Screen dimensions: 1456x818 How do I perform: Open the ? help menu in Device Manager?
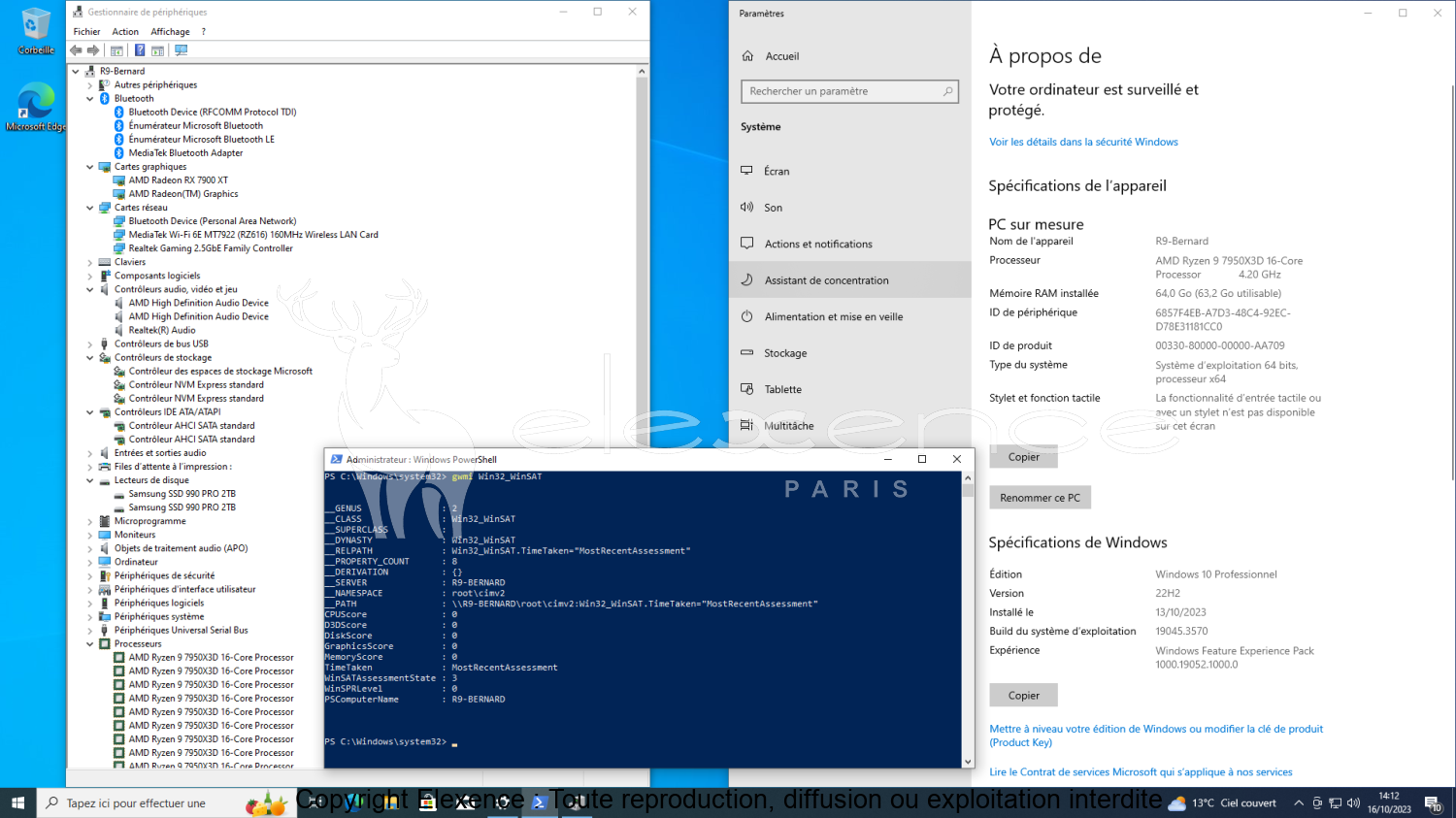pos(203,32)
